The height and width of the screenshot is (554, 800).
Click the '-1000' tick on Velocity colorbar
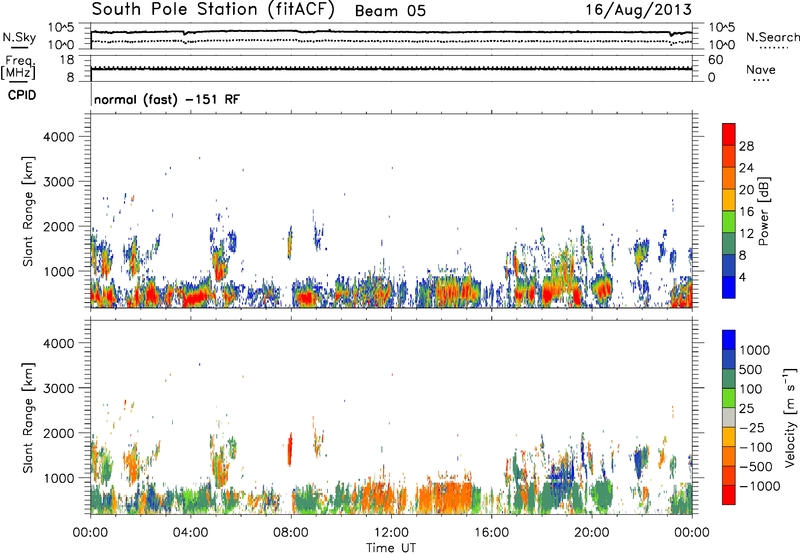coord(759,486)
